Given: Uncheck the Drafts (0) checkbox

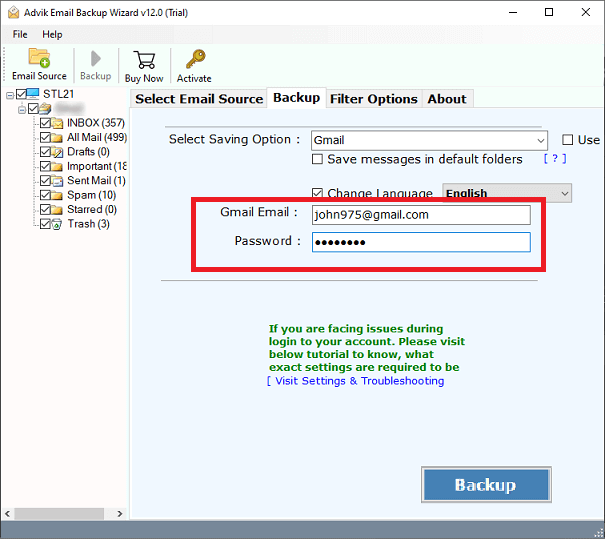Looking at the screenshot, I should 45,152.
